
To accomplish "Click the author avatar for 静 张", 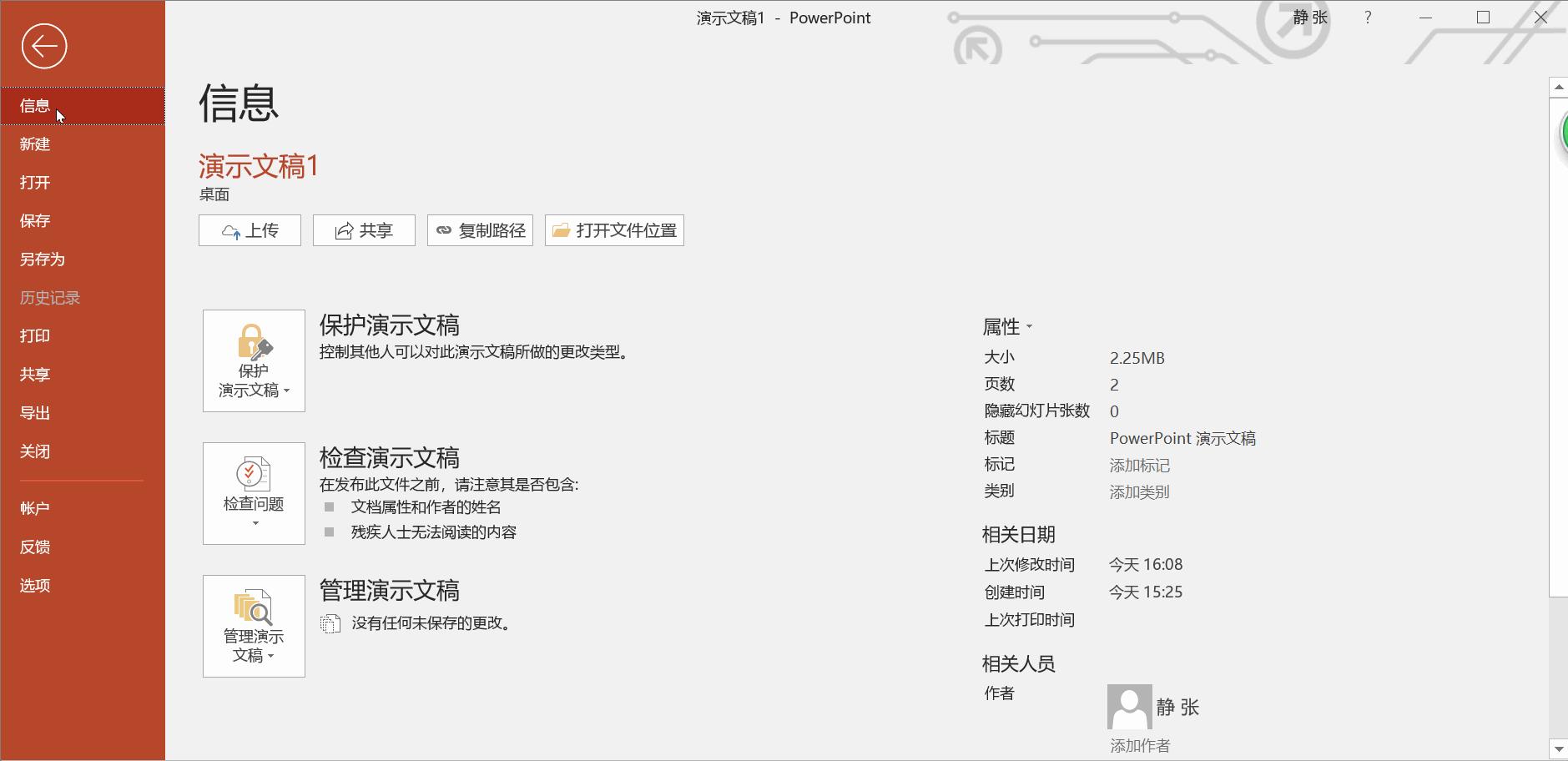I will tap(1130, 707).
